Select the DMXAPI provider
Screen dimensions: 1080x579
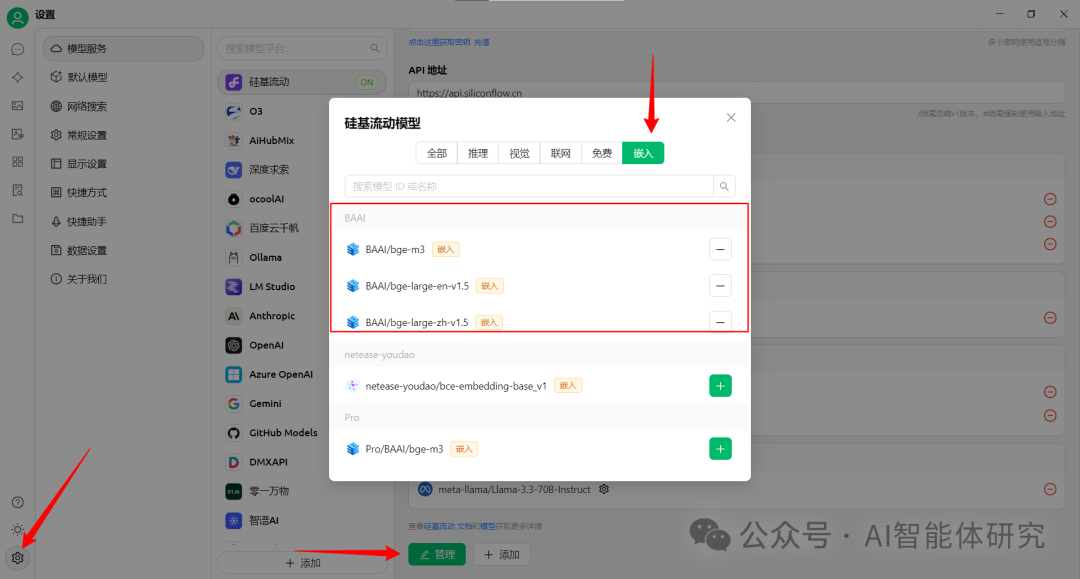[302, 462]
